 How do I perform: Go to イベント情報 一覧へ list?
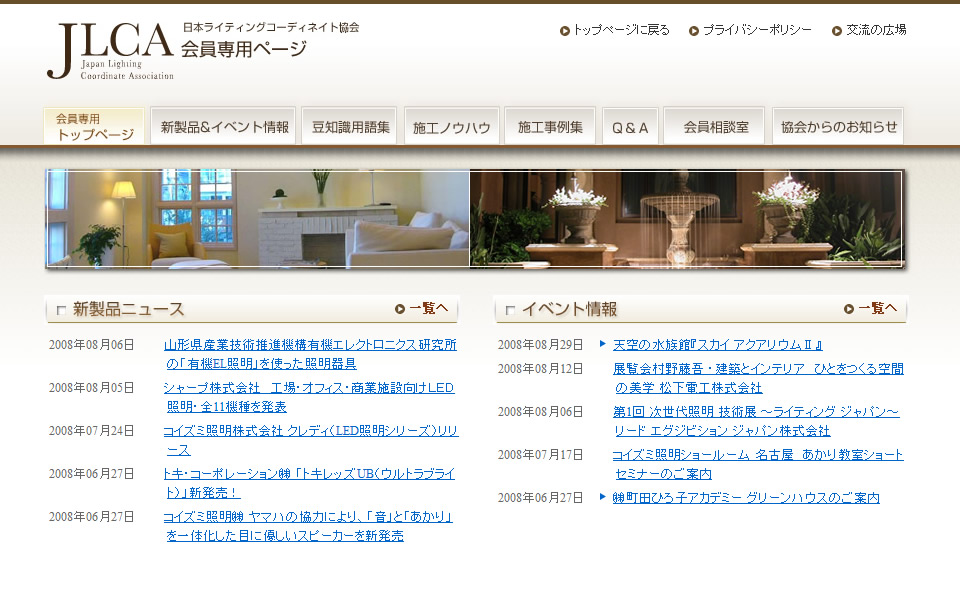[x=877, y=309]
